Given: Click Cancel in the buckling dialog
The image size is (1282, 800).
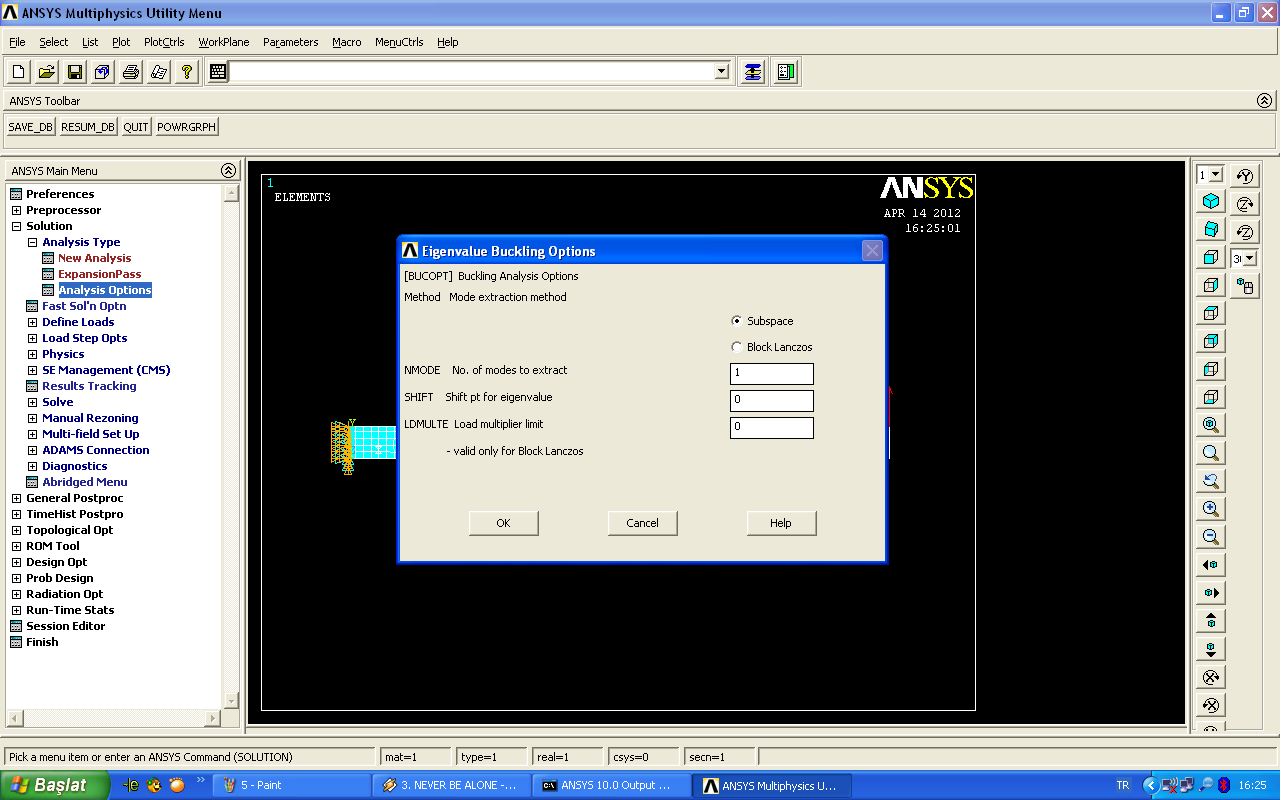Looking at the screenshot, I should (642, 523).
